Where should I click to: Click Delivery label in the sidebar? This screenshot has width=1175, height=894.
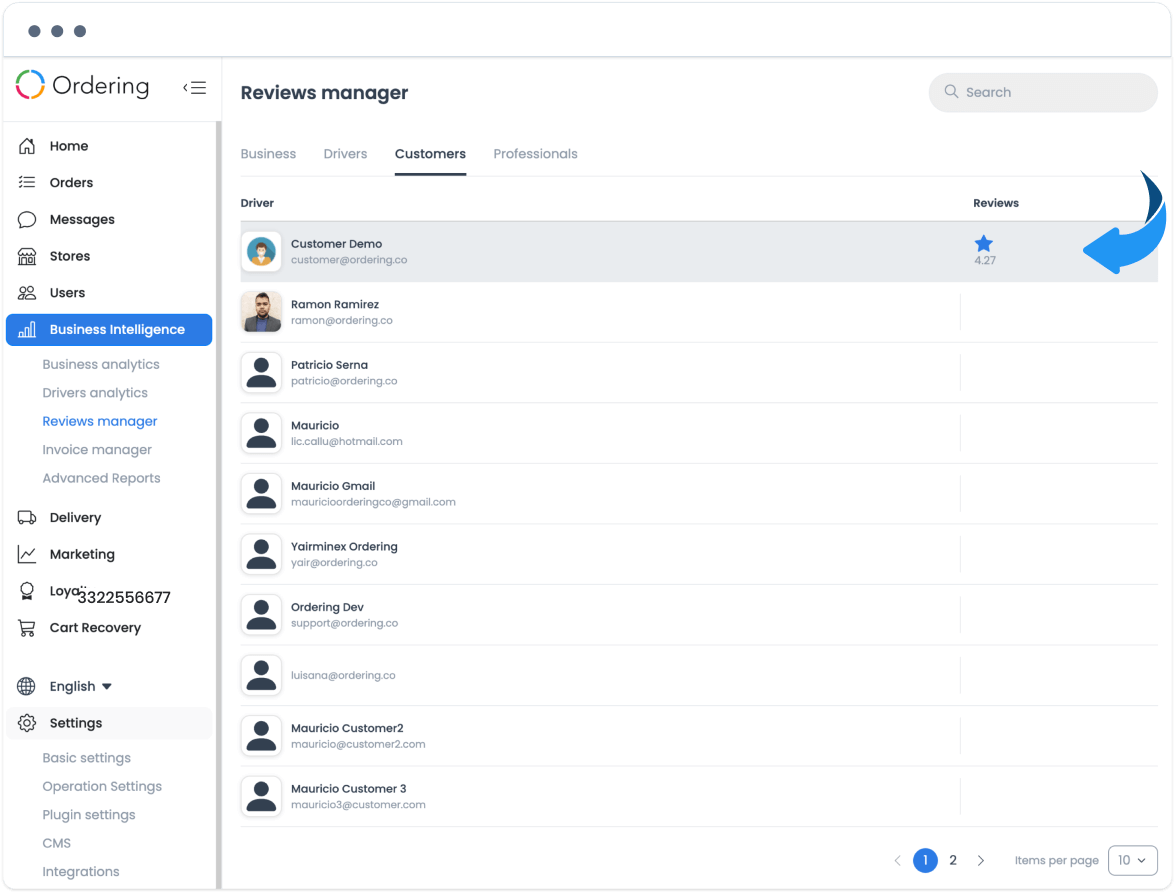pyautogui.click(x=75, y=518)
